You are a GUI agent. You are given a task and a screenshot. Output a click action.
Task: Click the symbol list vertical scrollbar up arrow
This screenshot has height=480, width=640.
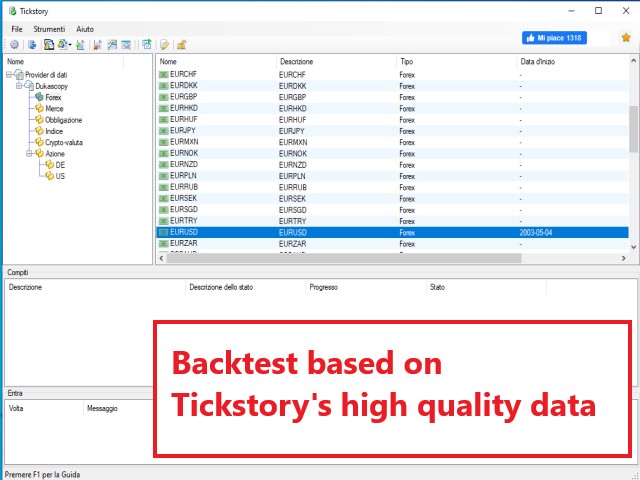pos(633,61)
